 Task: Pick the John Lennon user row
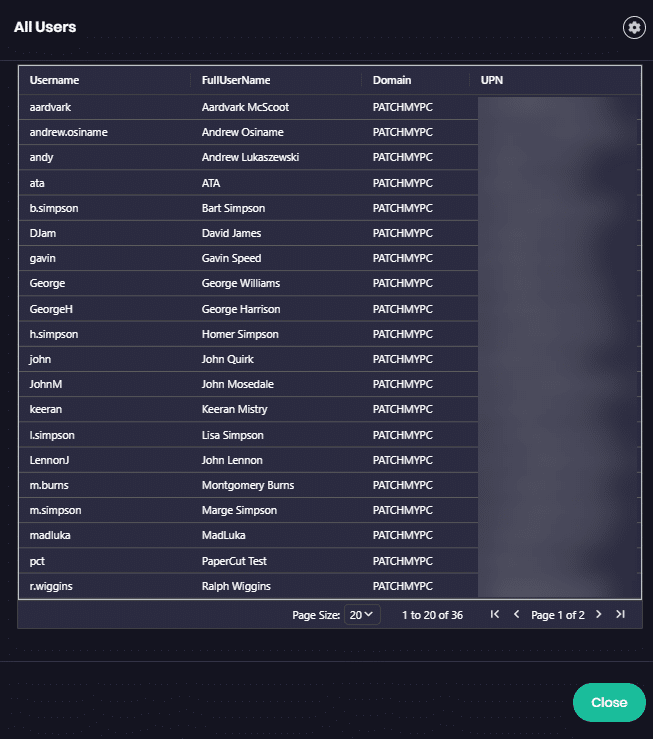point(232,460)
